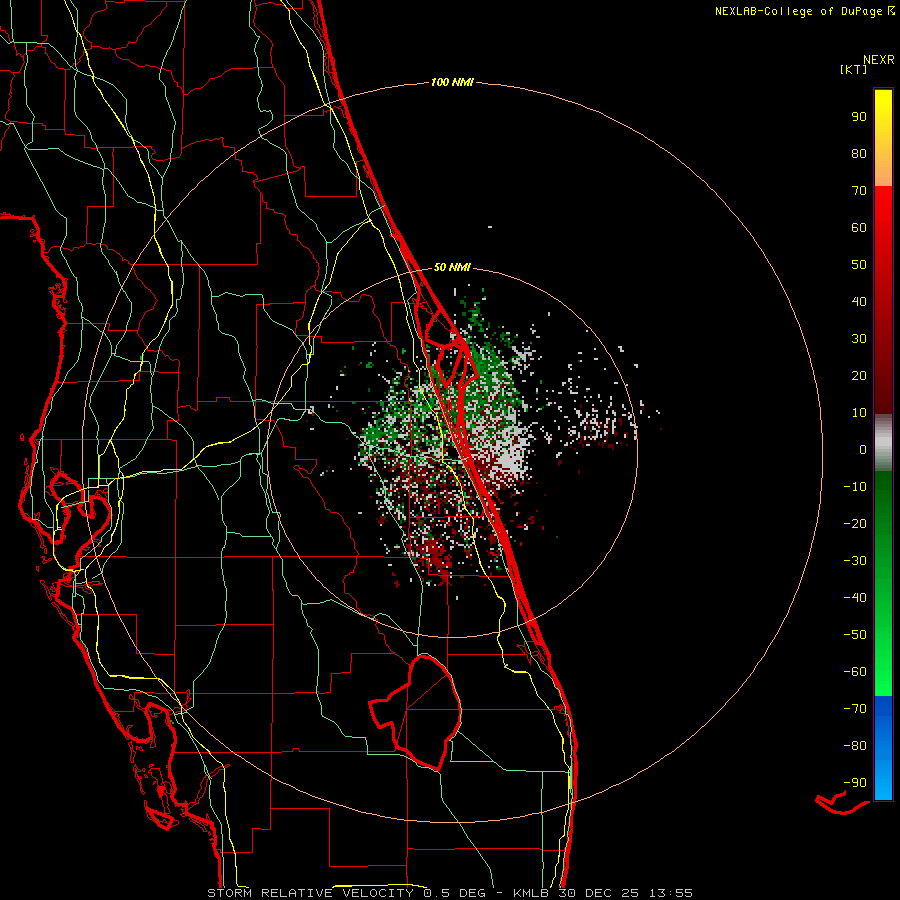Click the positive 60 scale value
Viewport: 900px width, 900px height.
tap(859, 227)
